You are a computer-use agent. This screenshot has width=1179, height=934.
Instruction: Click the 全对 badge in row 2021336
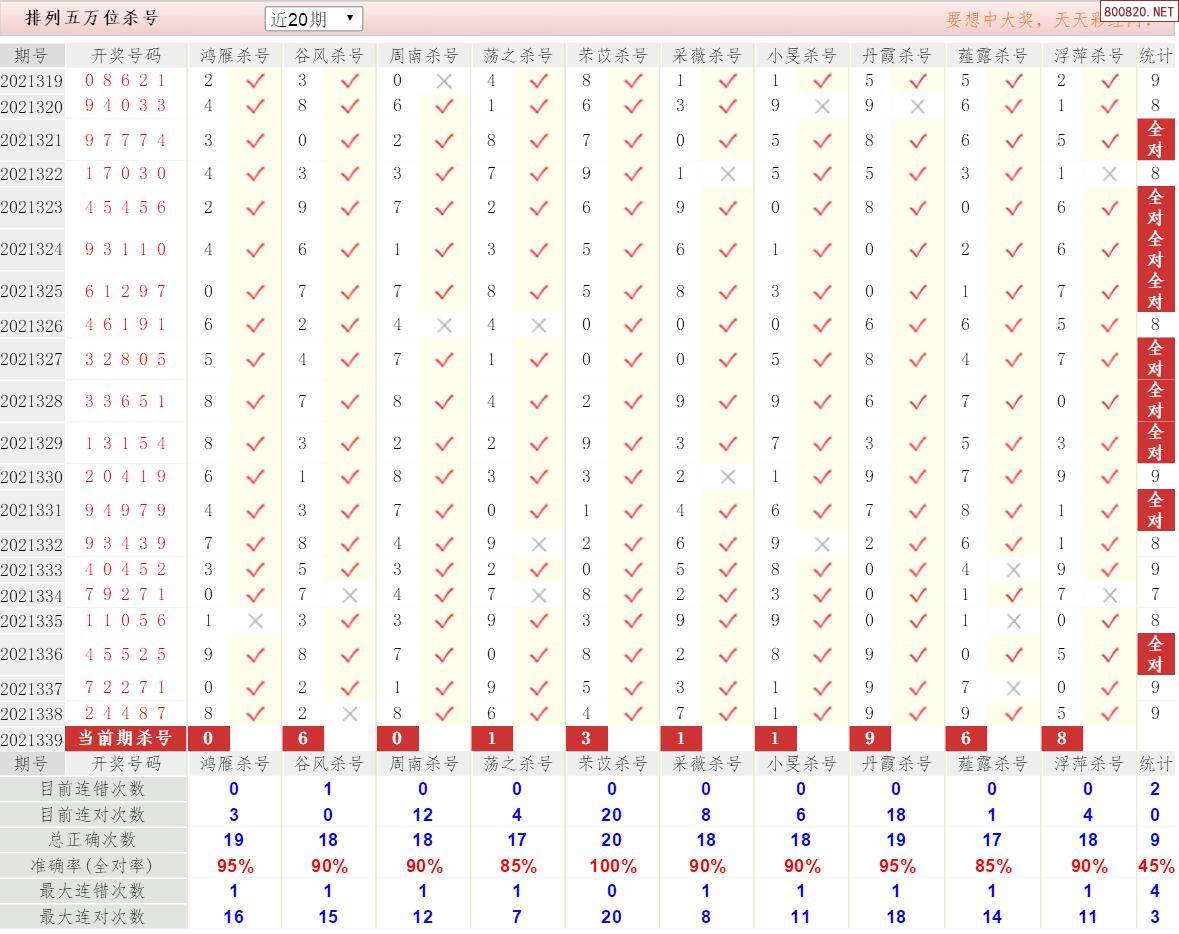[1156, 654]
